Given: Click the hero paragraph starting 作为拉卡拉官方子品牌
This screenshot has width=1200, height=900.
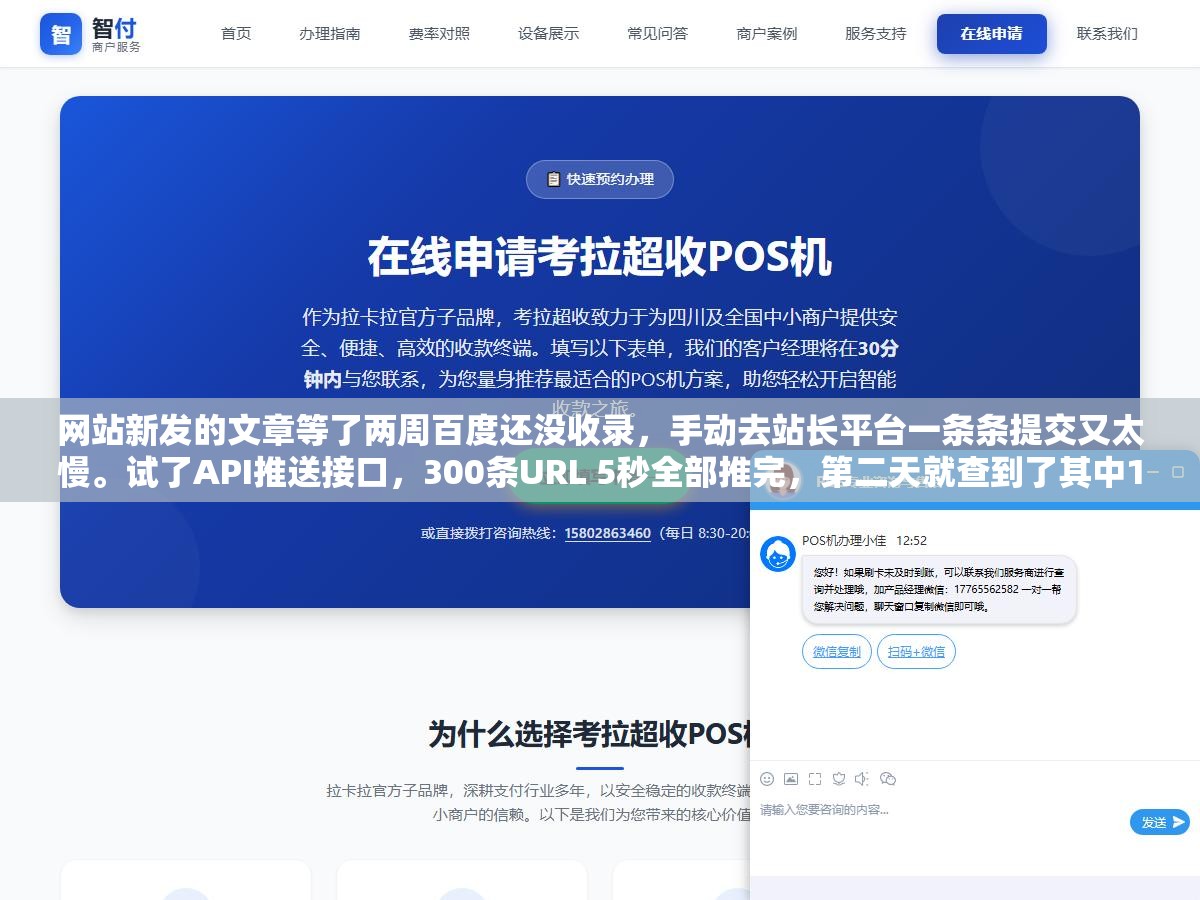Looking at the screenshot, I should tap(600, 363).
